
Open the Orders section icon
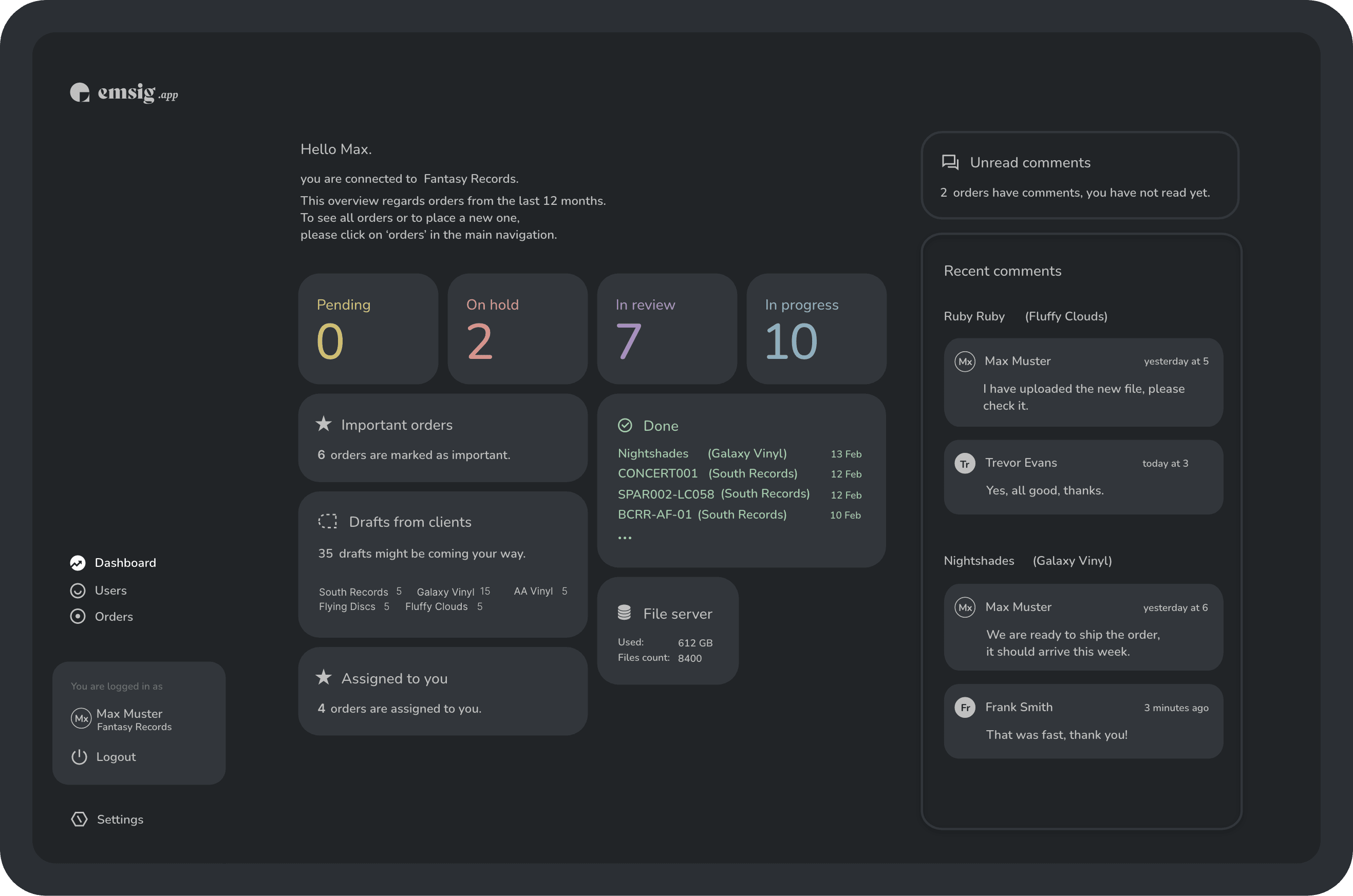(78, 616)
